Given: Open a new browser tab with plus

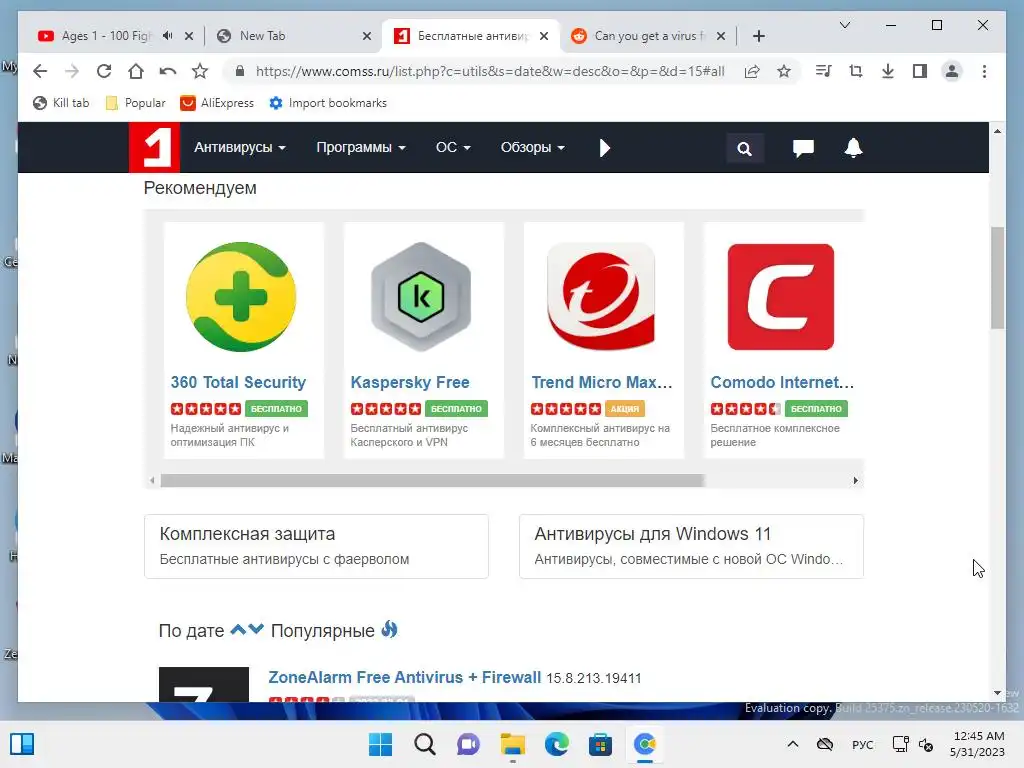Looking at the screenshot, I should coord(758,36).
